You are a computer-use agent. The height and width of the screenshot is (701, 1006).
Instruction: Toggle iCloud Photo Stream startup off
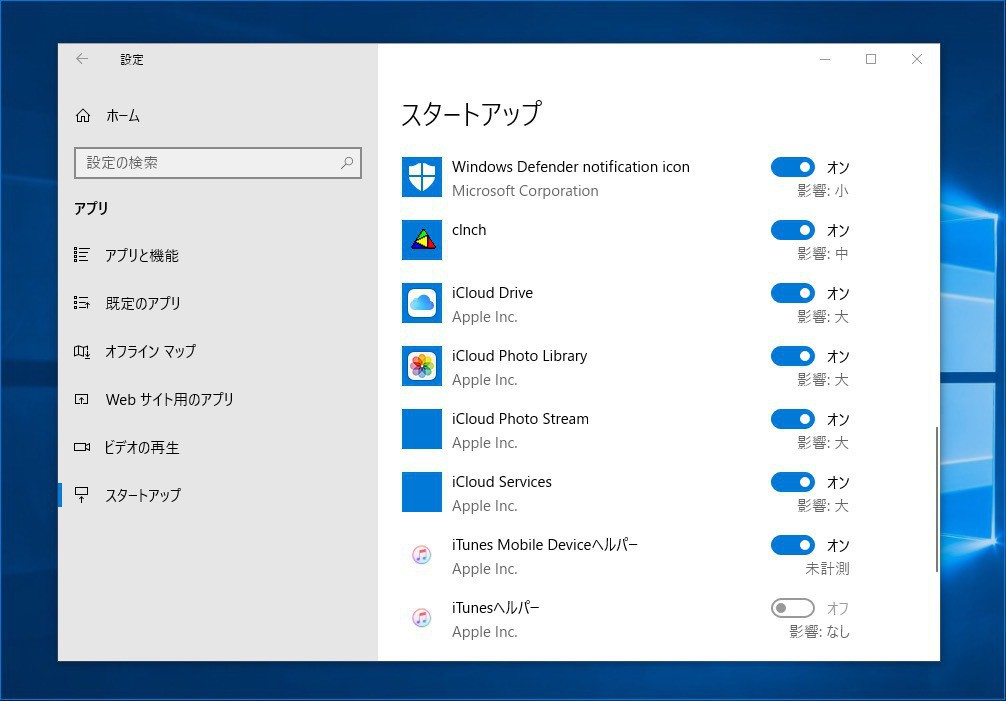point(792,419)
